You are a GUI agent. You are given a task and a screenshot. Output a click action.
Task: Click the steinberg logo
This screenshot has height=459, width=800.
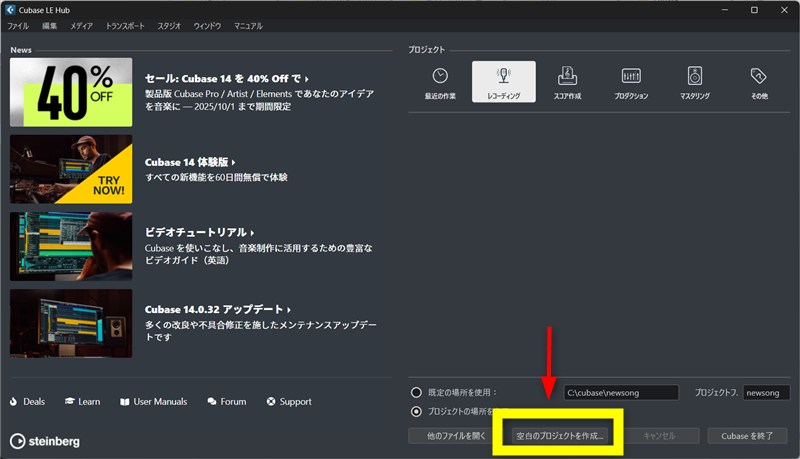click(x=45, y=441)
